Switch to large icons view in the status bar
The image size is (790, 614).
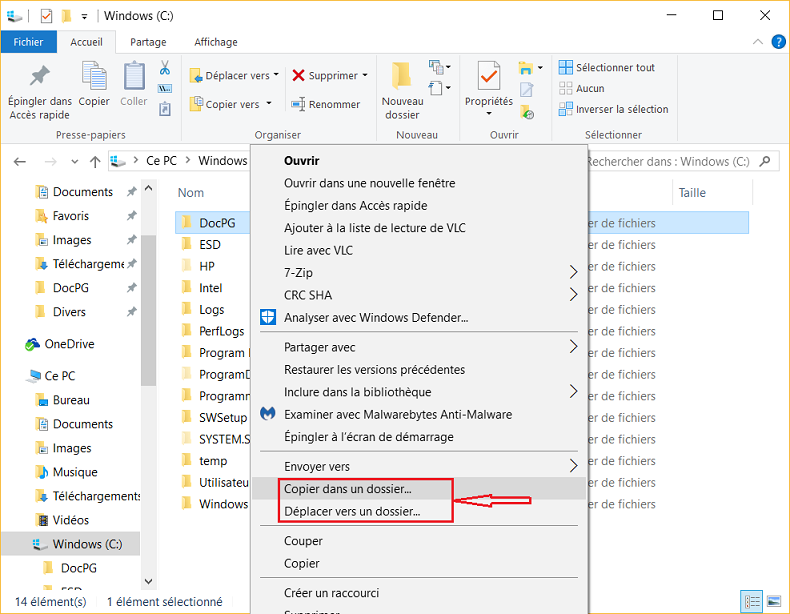pos(774,601)
